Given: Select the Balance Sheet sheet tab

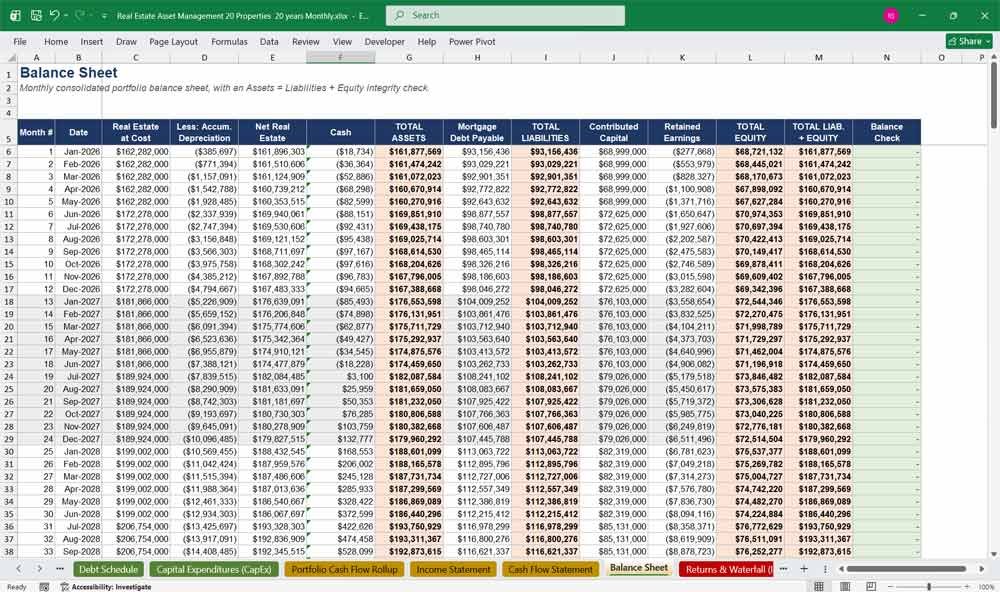Looking at the screenshot, I should click(x=639, y=568).
